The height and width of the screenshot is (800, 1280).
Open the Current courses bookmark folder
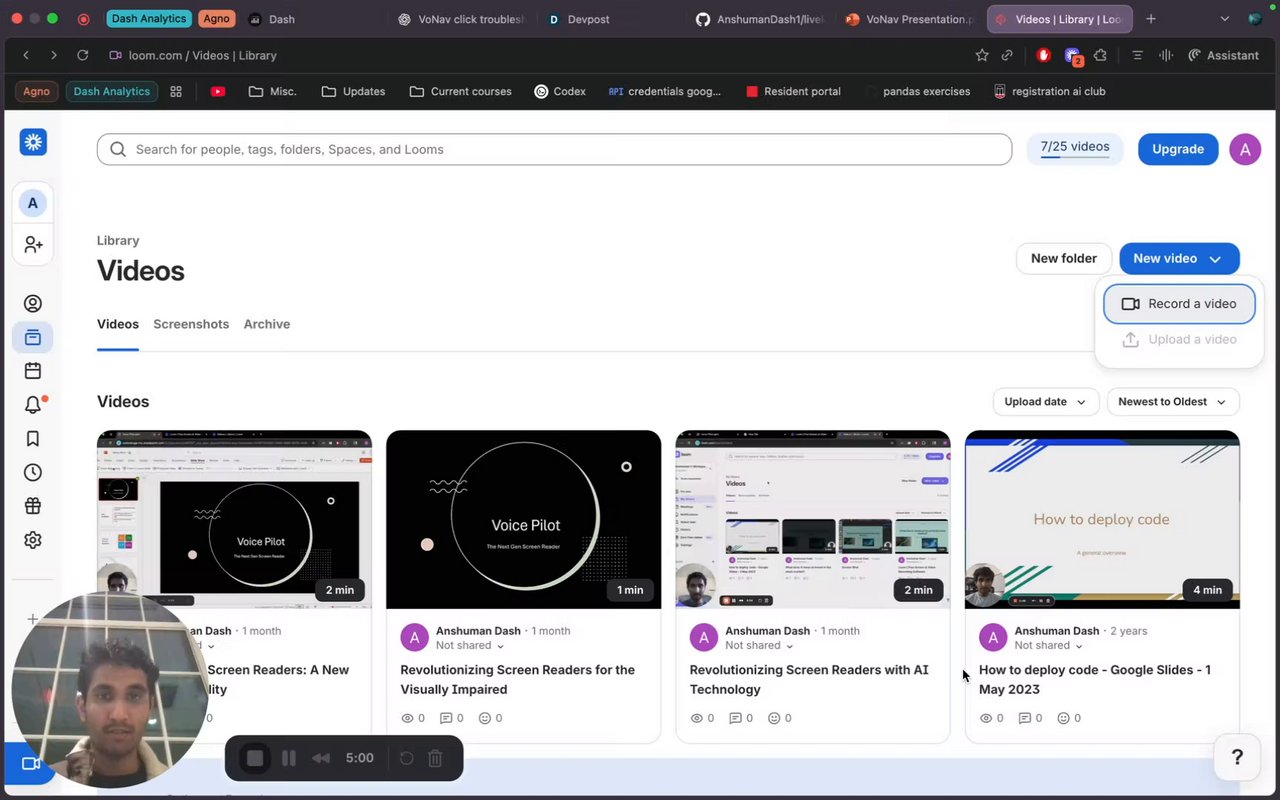(460, 91)
